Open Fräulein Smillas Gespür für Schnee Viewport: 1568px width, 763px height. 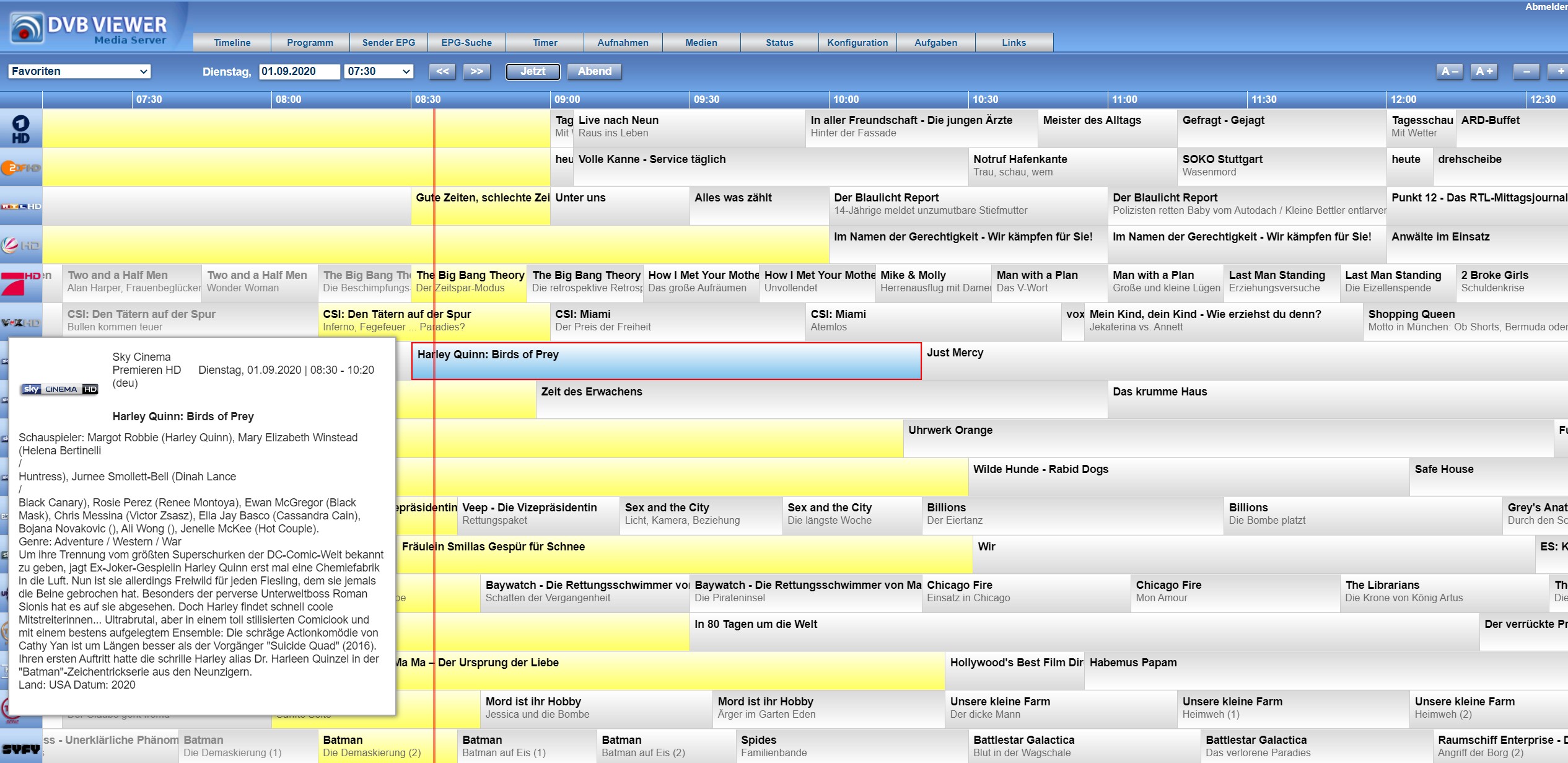point(685,554)
